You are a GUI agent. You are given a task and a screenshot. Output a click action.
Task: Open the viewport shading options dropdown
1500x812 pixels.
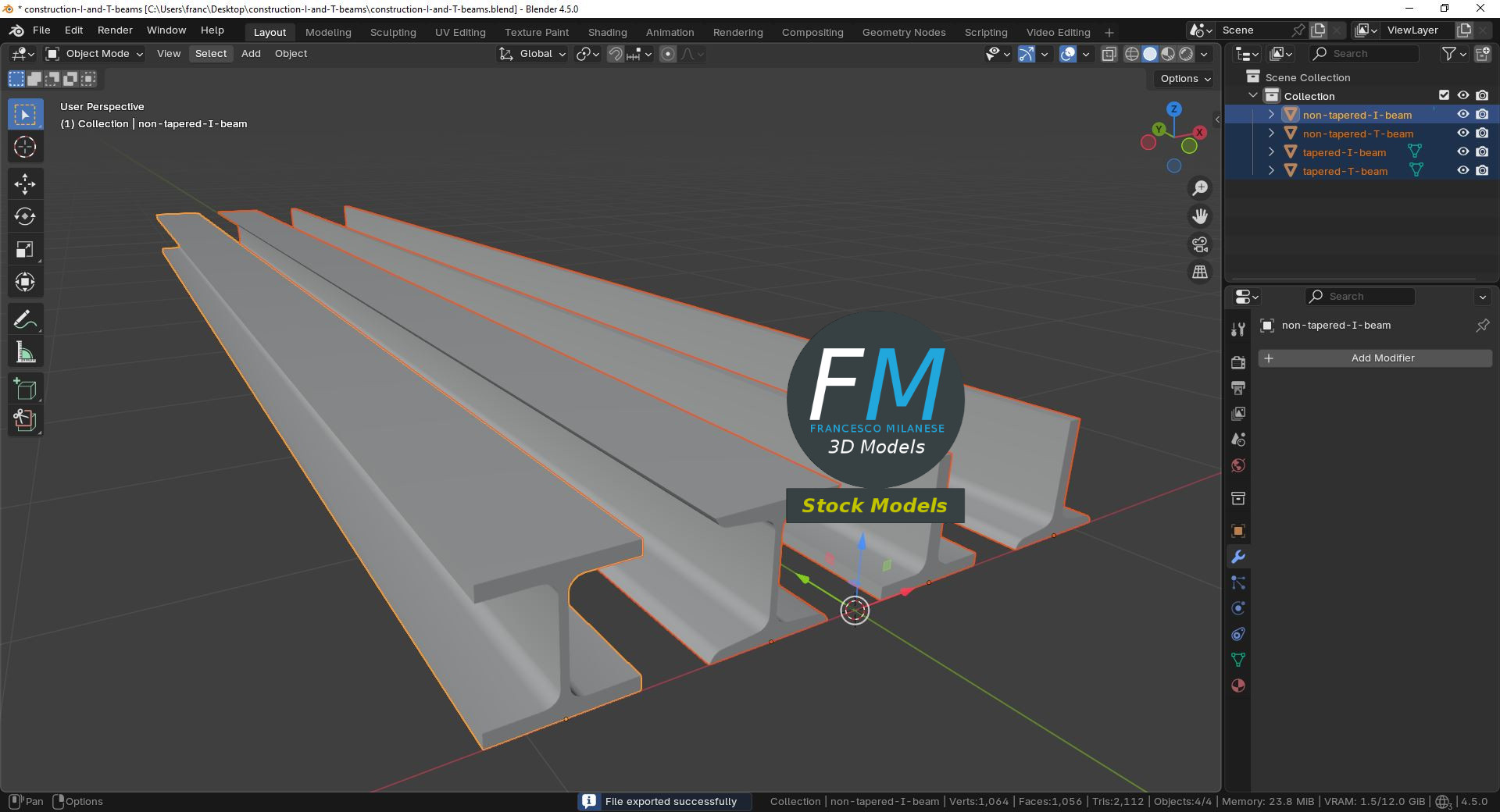click(1204, 54)
